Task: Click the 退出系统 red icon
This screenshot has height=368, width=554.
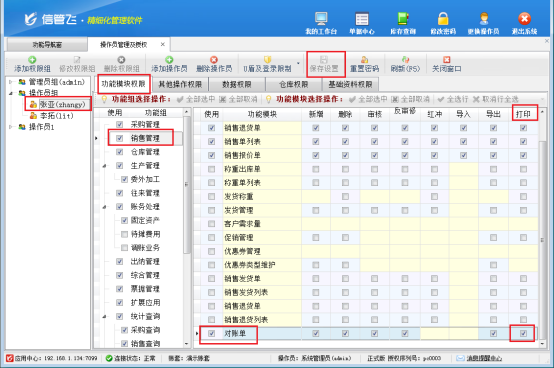Action: [x=524, y=19]
